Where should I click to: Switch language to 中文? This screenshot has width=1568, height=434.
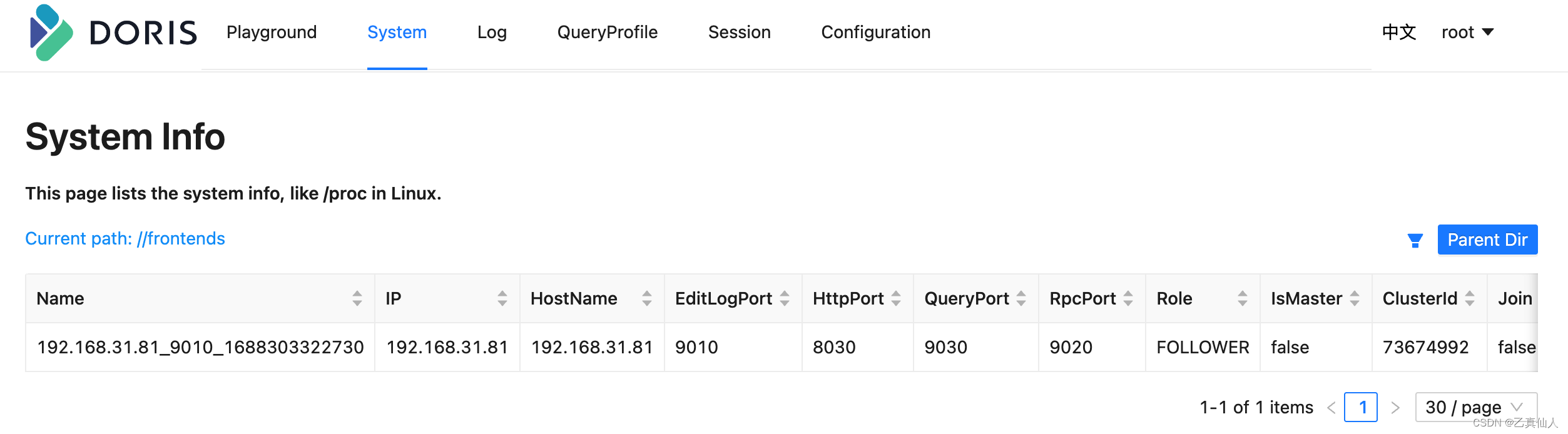1398,33
